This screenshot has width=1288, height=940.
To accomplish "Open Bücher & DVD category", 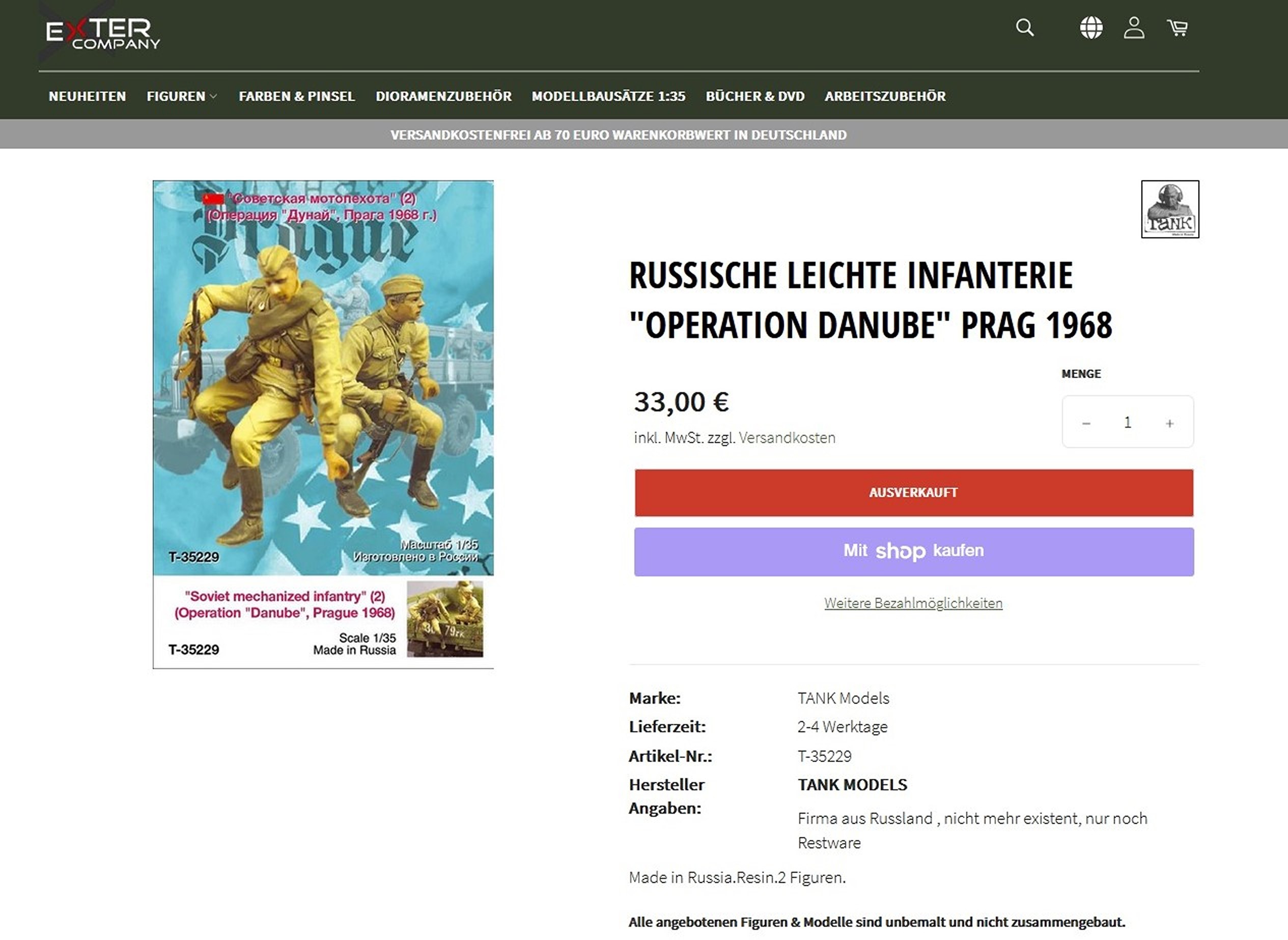I will pyautogui.click(x=755, y=96).
